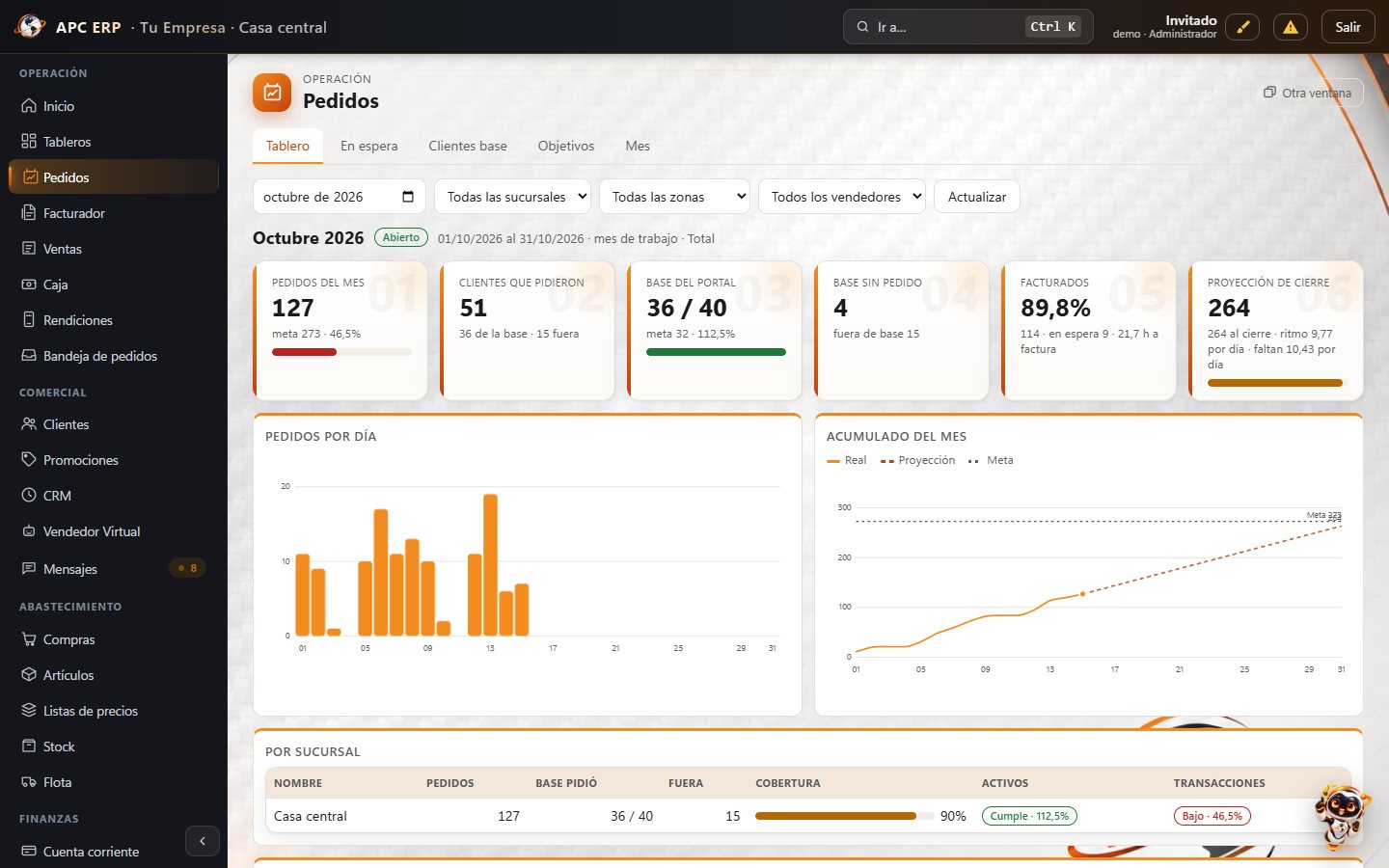Click the Ir a... search field
This screenshot has height=868, width=1389.
[x=968, y=27]
